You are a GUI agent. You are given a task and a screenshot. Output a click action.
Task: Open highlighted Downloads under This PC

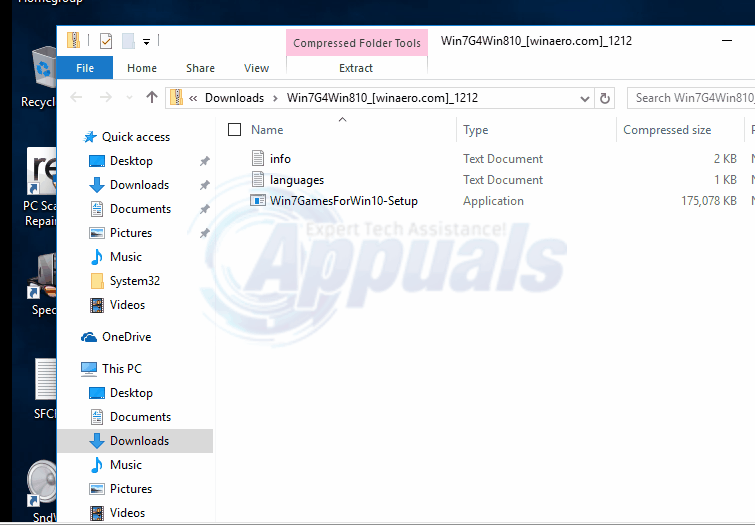(x=135, y=441)
